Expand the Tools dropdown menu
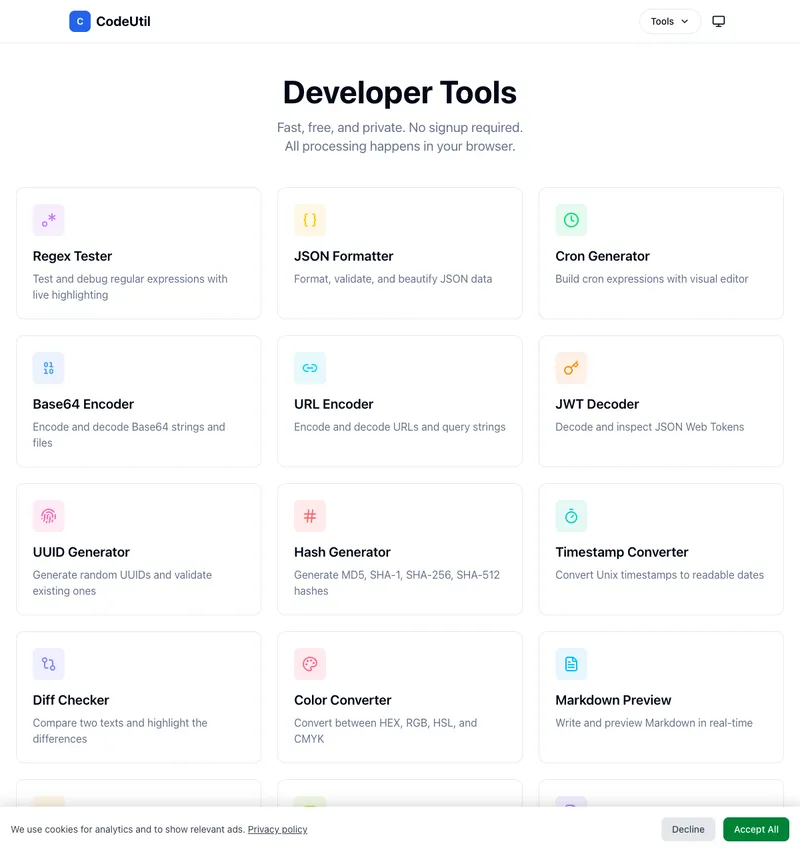The image size is (800, 852). [669, 21]
